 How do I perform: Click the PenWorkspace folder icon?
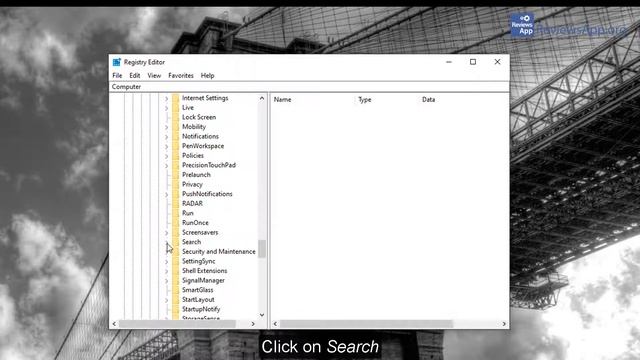click(176, 146)
